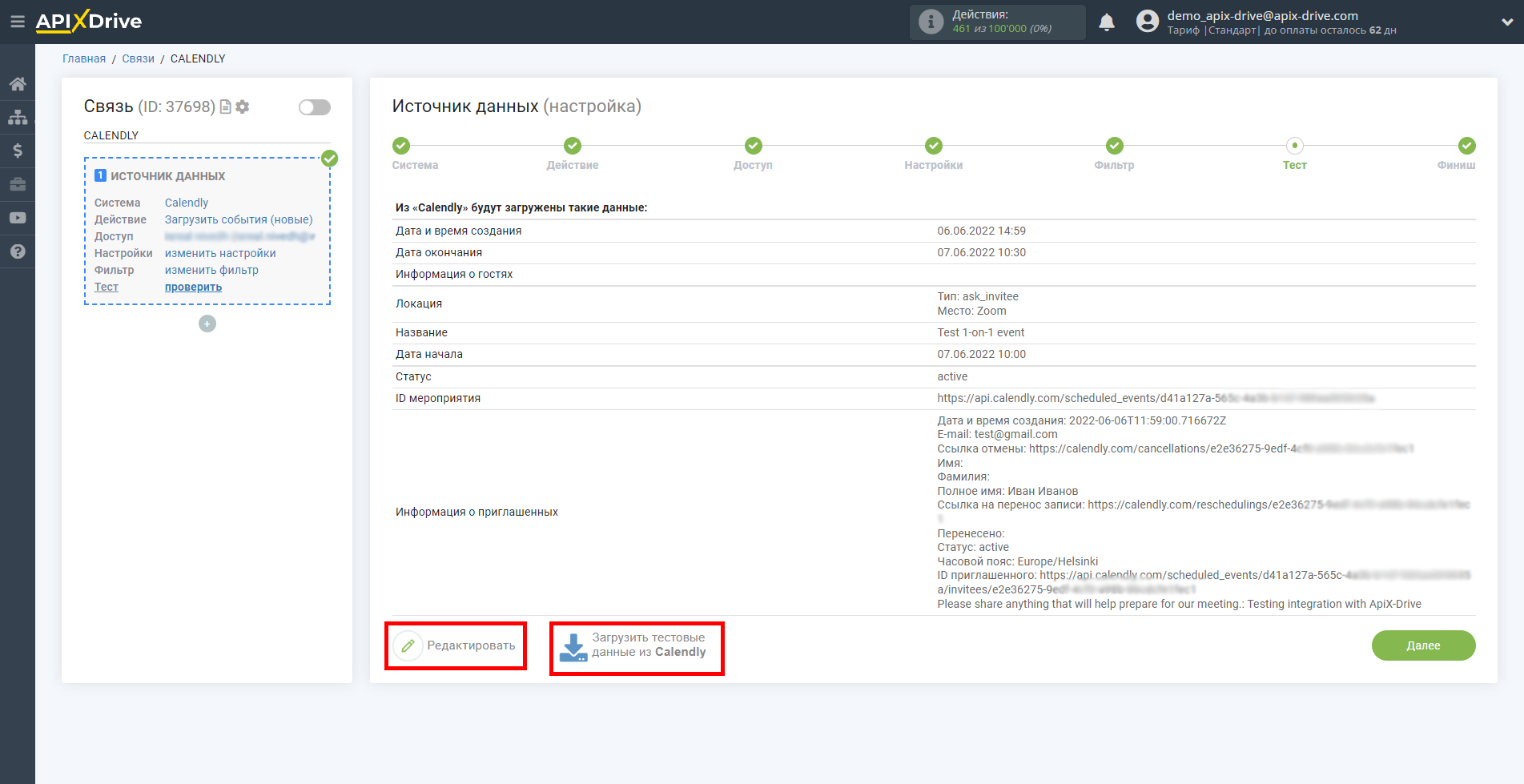
Task: Open the Home sidebar icon
Action: 18,84
